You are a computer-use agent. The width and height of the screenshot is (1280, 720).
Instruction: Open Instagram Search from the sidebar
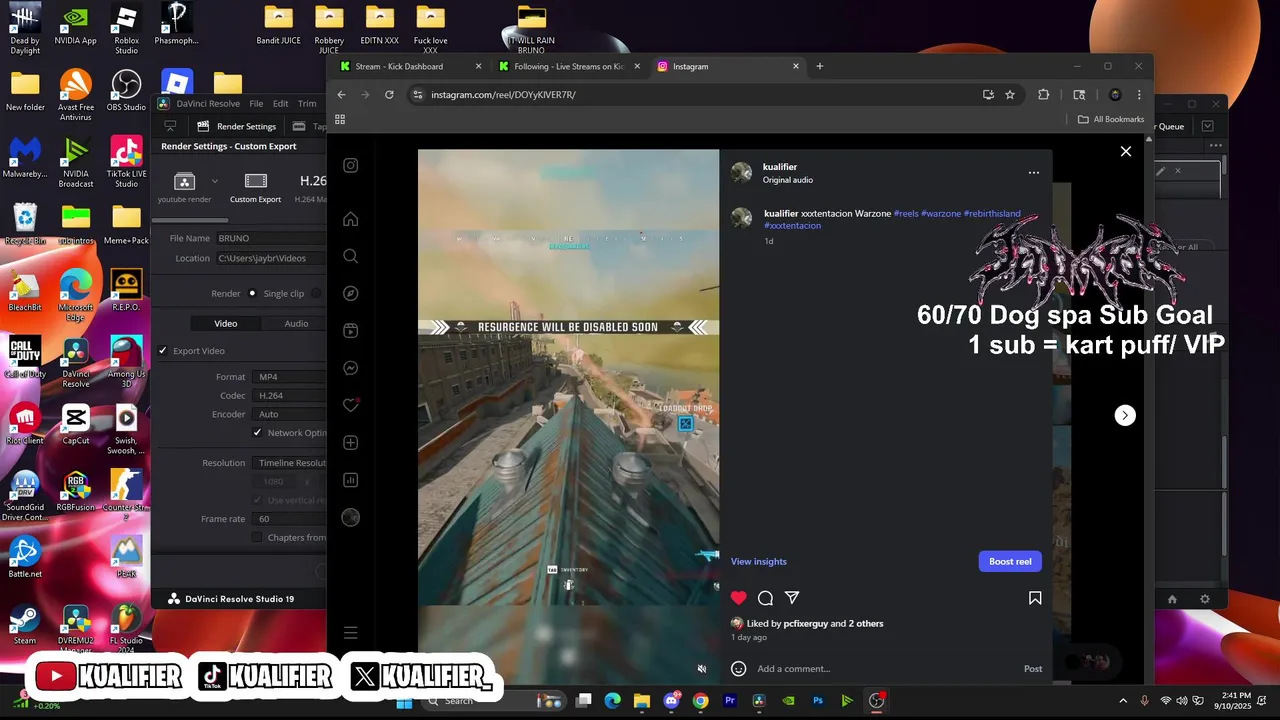tap(350, 256)
